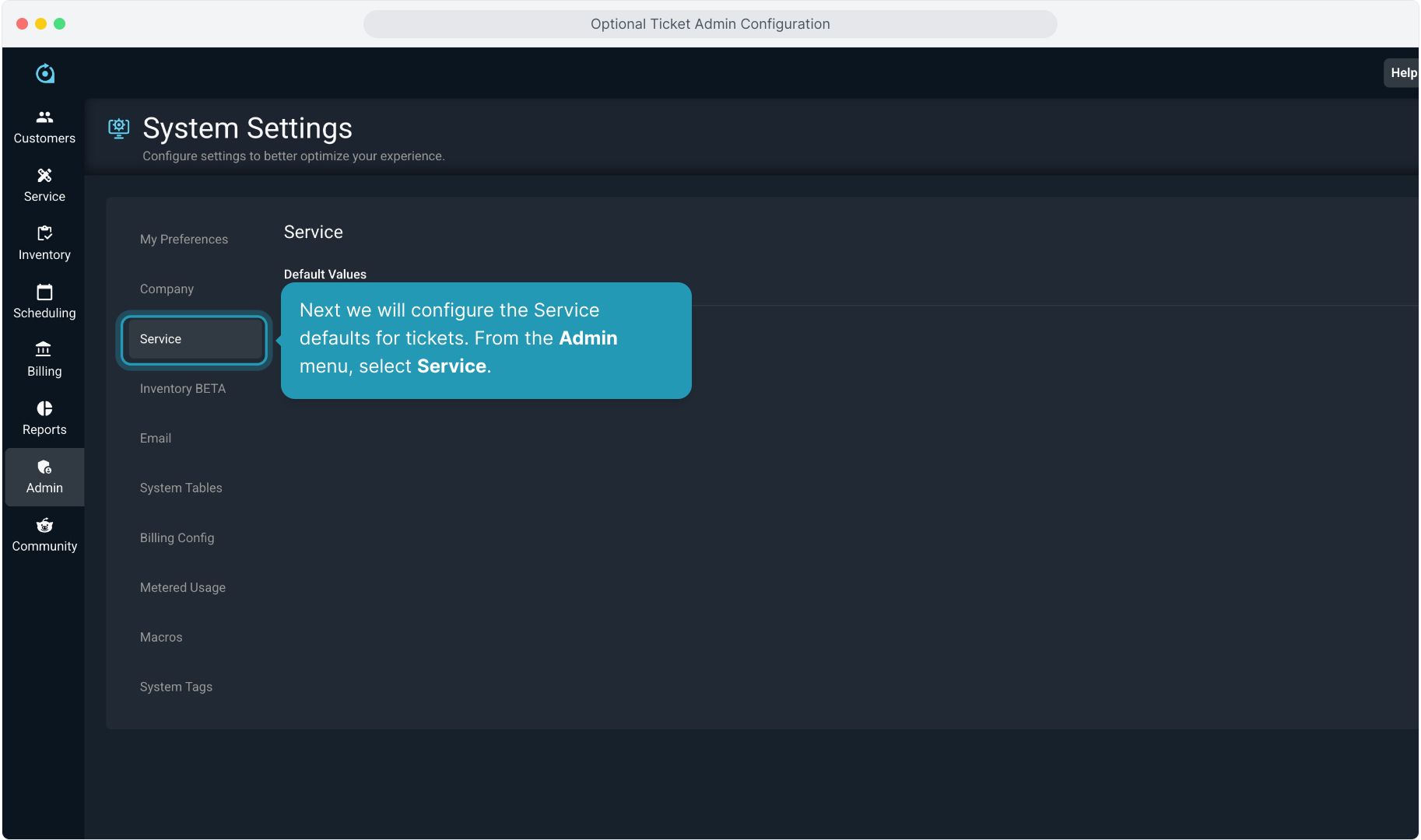Viewport: 1421px width, 840px height.
Task: Open Billing bank icon in sidebar
Action: pyautogui.click(x=44, y=350)
